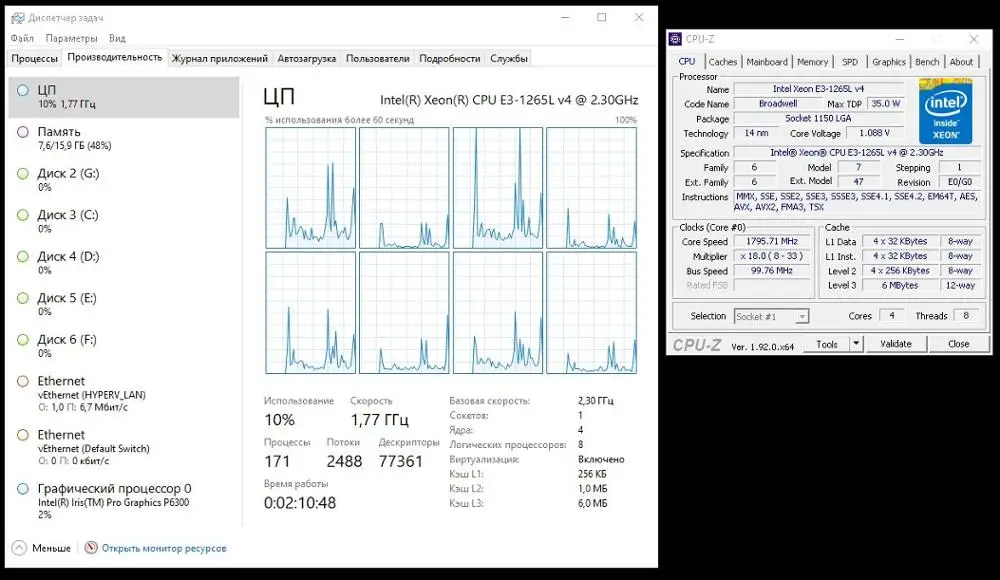The height and width of the screenshot is (580, 1000).
Task: Switch to the Автозагрузка tab
Action: (307, 59)
